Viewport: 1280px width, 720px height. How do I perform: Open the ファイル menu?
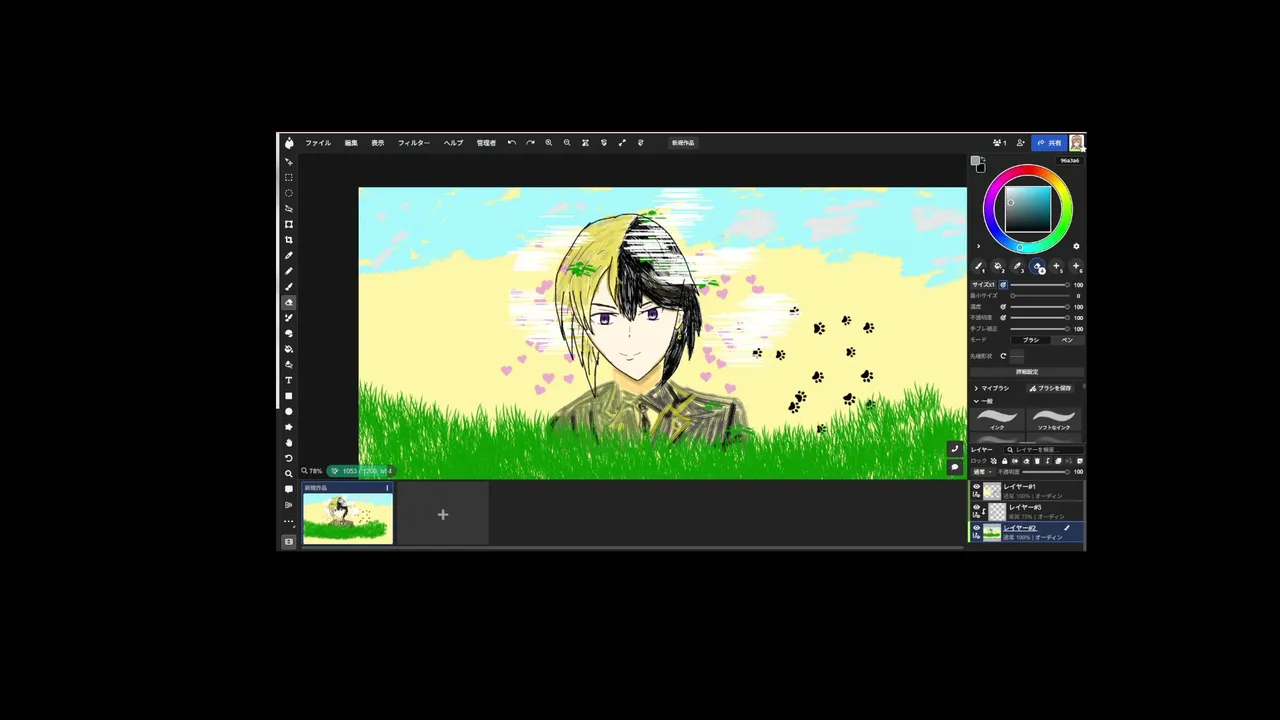(318, 142)
